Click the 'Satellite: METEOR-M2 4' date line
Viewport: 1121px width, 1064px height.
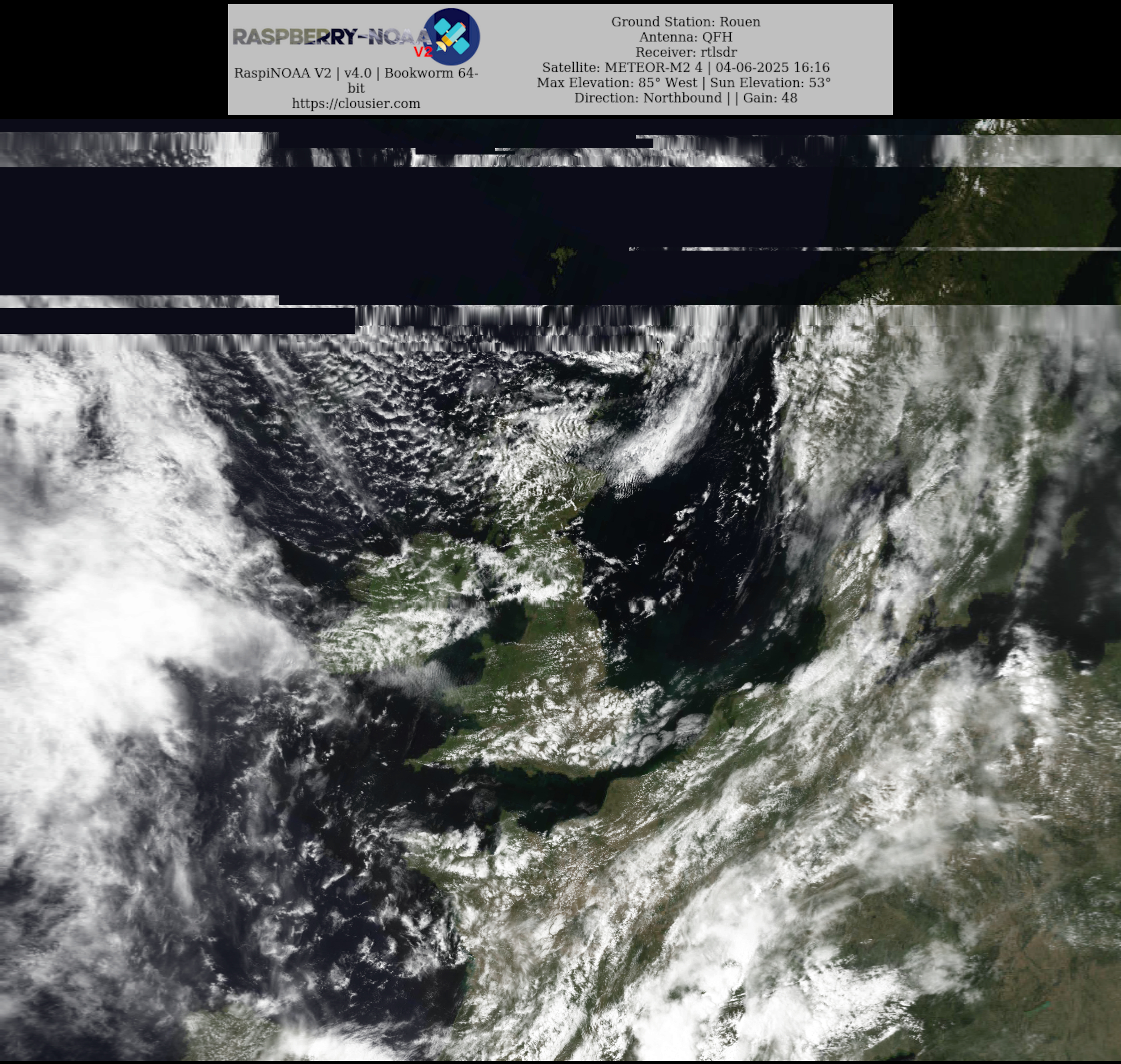pos(685,68)
